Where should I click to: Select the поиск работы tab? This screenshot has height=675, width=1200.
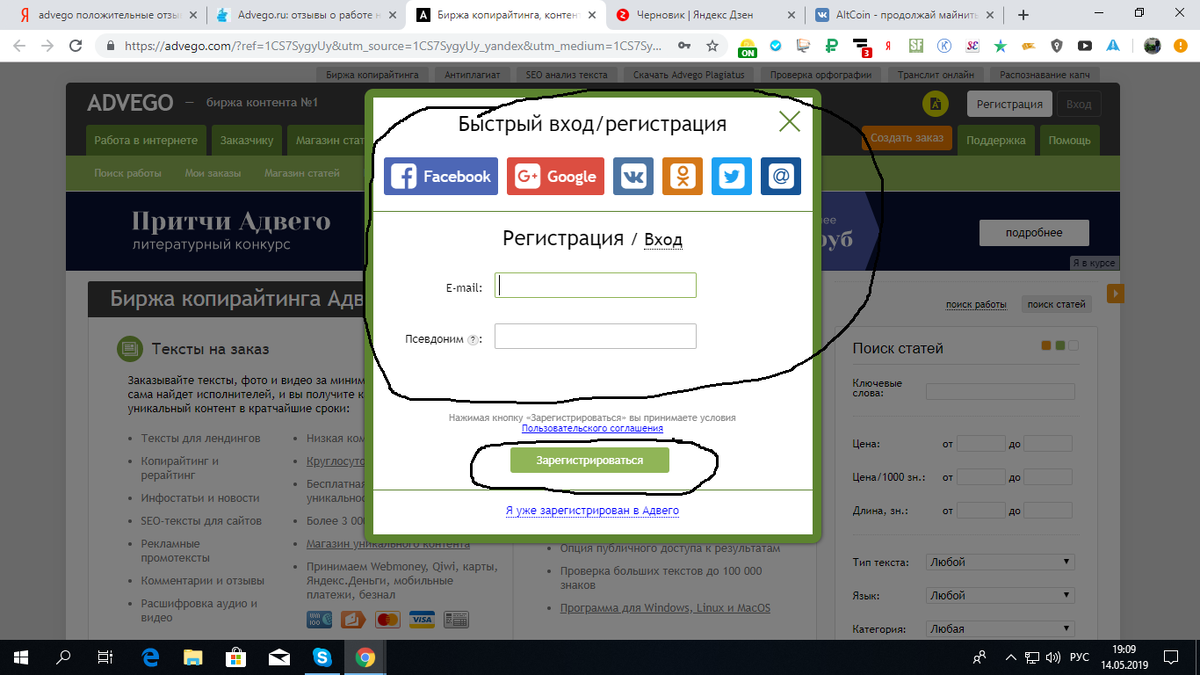976,304
